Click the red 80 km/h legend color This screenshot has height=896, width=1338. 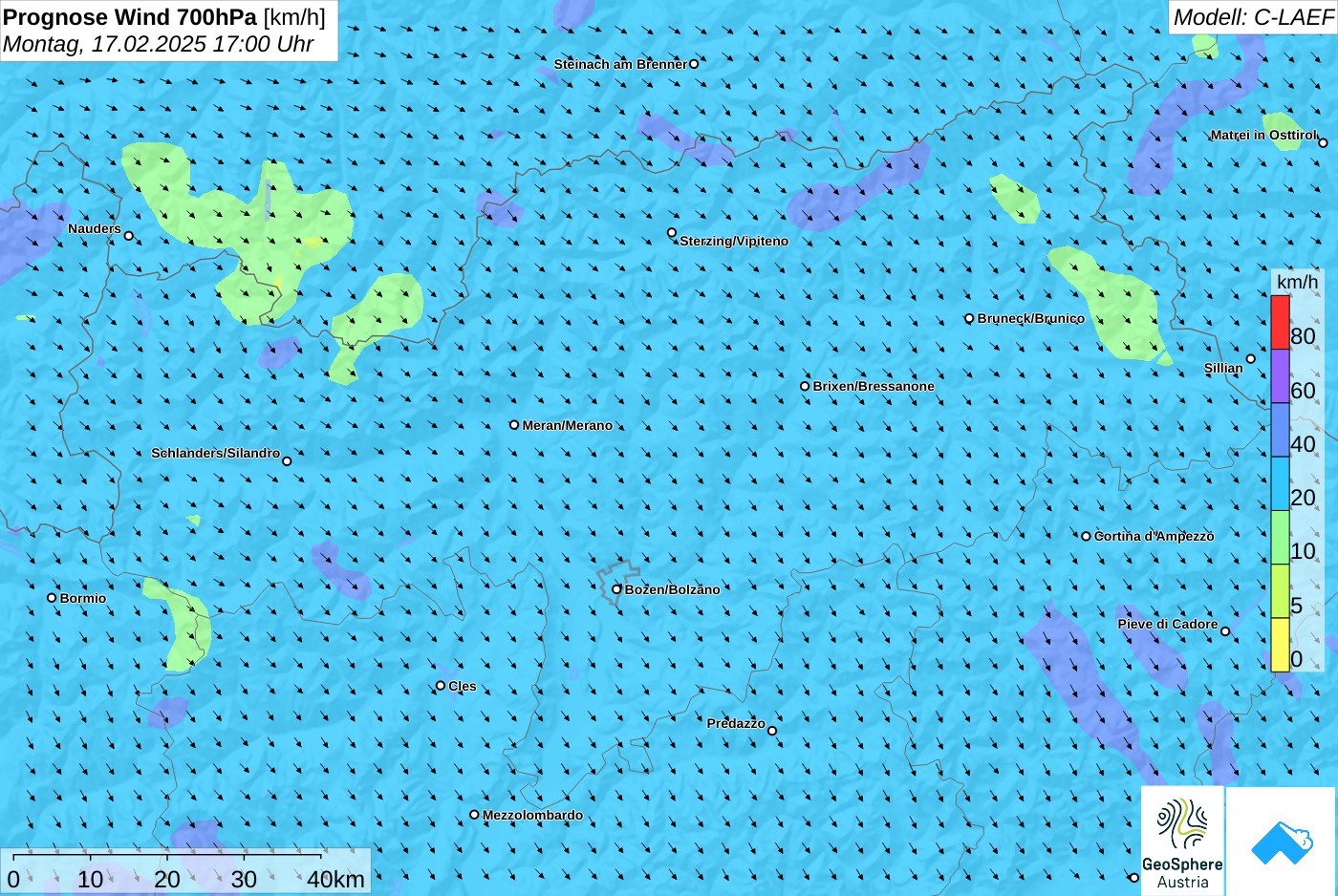pyautogui.click(x=1280, y=323)
